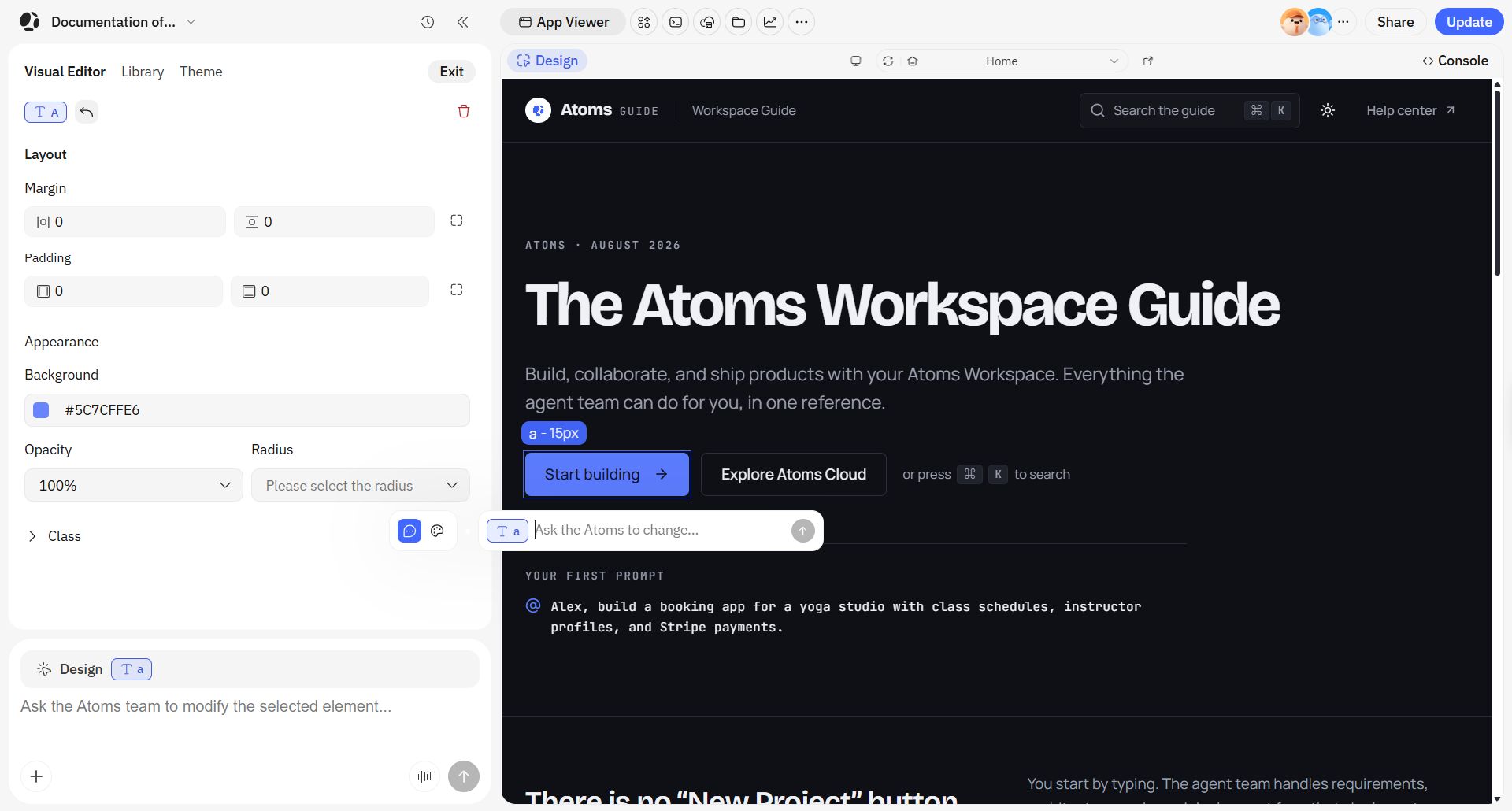Viewport: 1512px width, 811px height.
Task: Open the terminal icon in top toolbar
Action: point(676,22)
